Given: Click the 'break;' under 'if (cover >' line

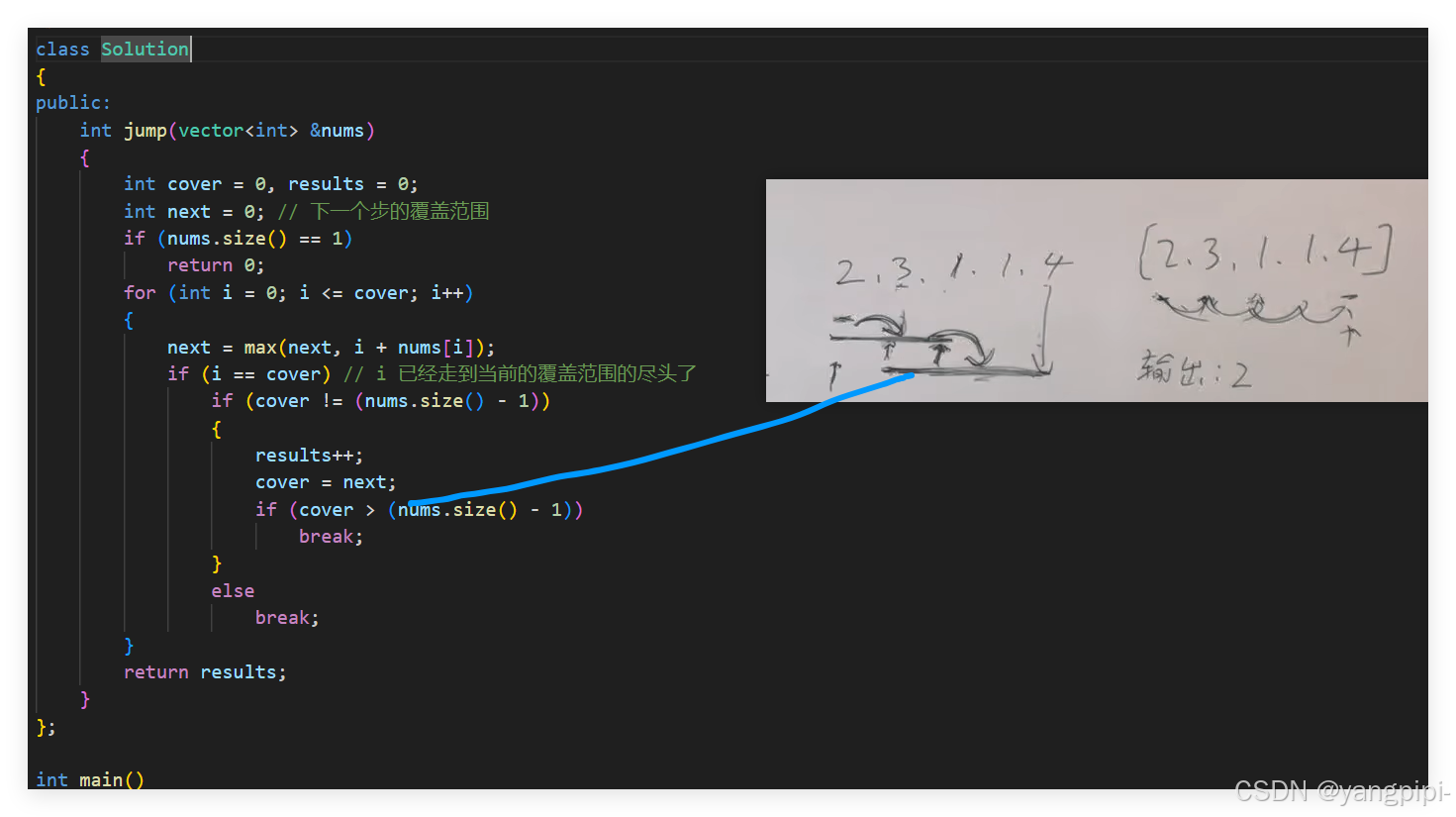Looking at the screenshot, I should [x=331, y=537].
